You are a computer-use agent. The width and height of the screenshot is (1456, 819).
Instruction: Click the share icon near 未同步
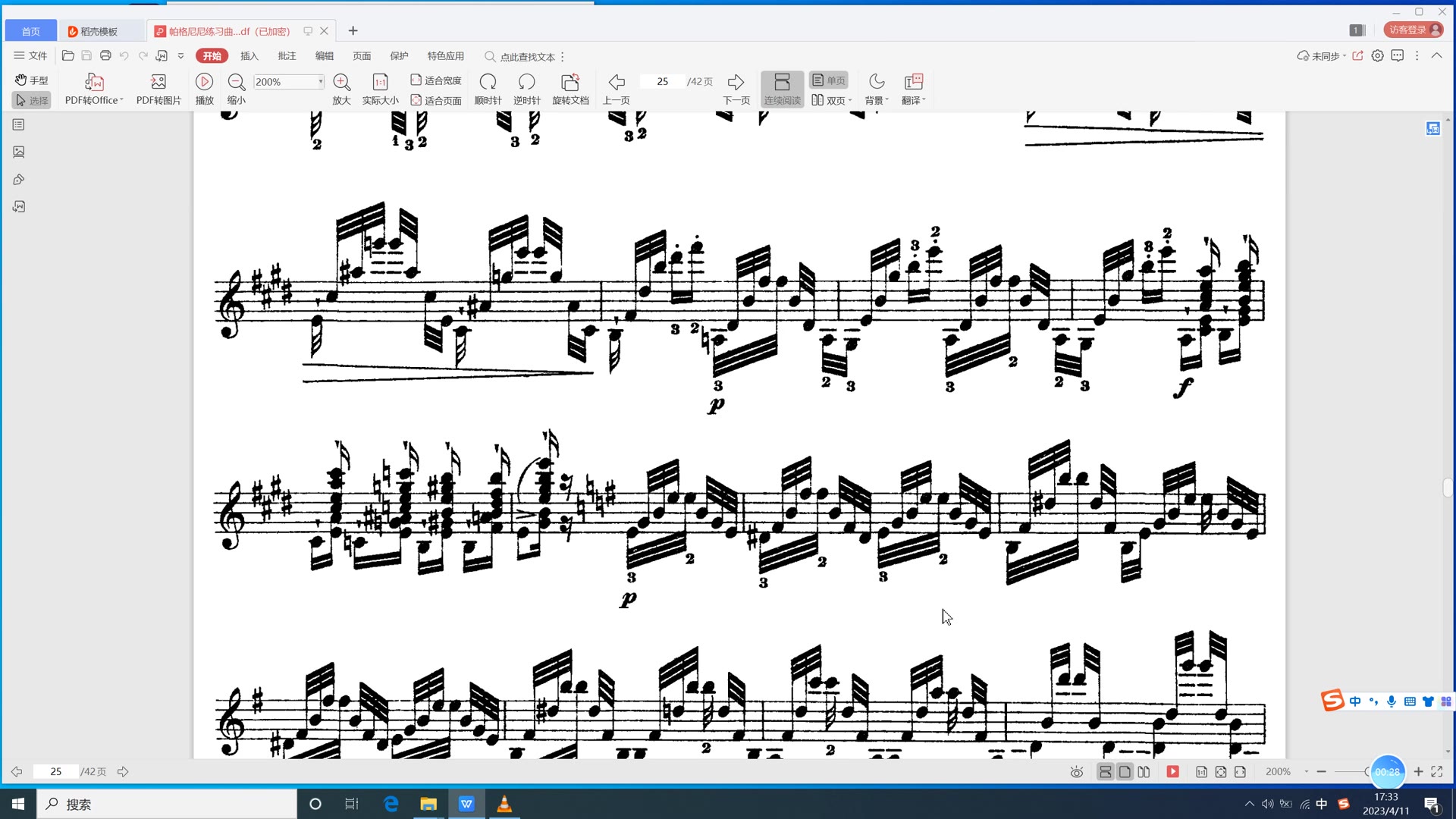1357,56
